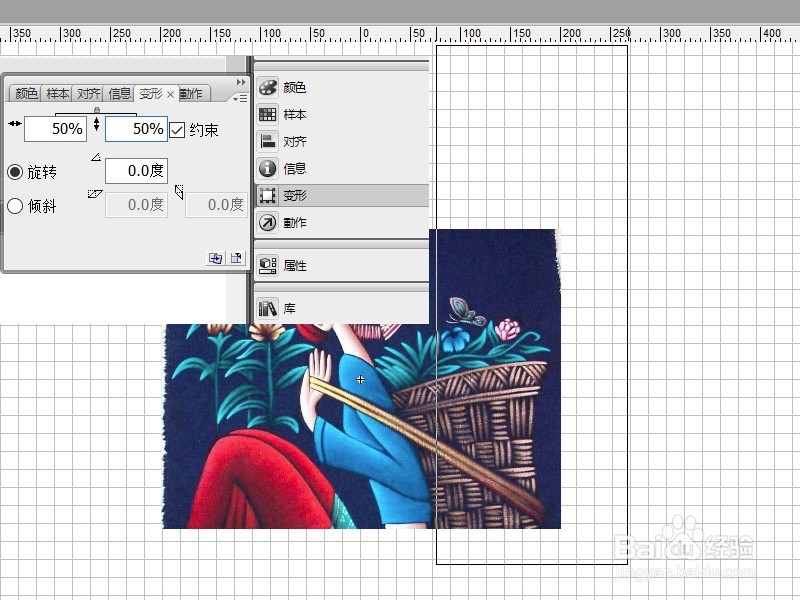Viewport: 800px width, 600px height.
Task: Open the 库 (Library) collapsed panel icon
Action: (267, 308)
